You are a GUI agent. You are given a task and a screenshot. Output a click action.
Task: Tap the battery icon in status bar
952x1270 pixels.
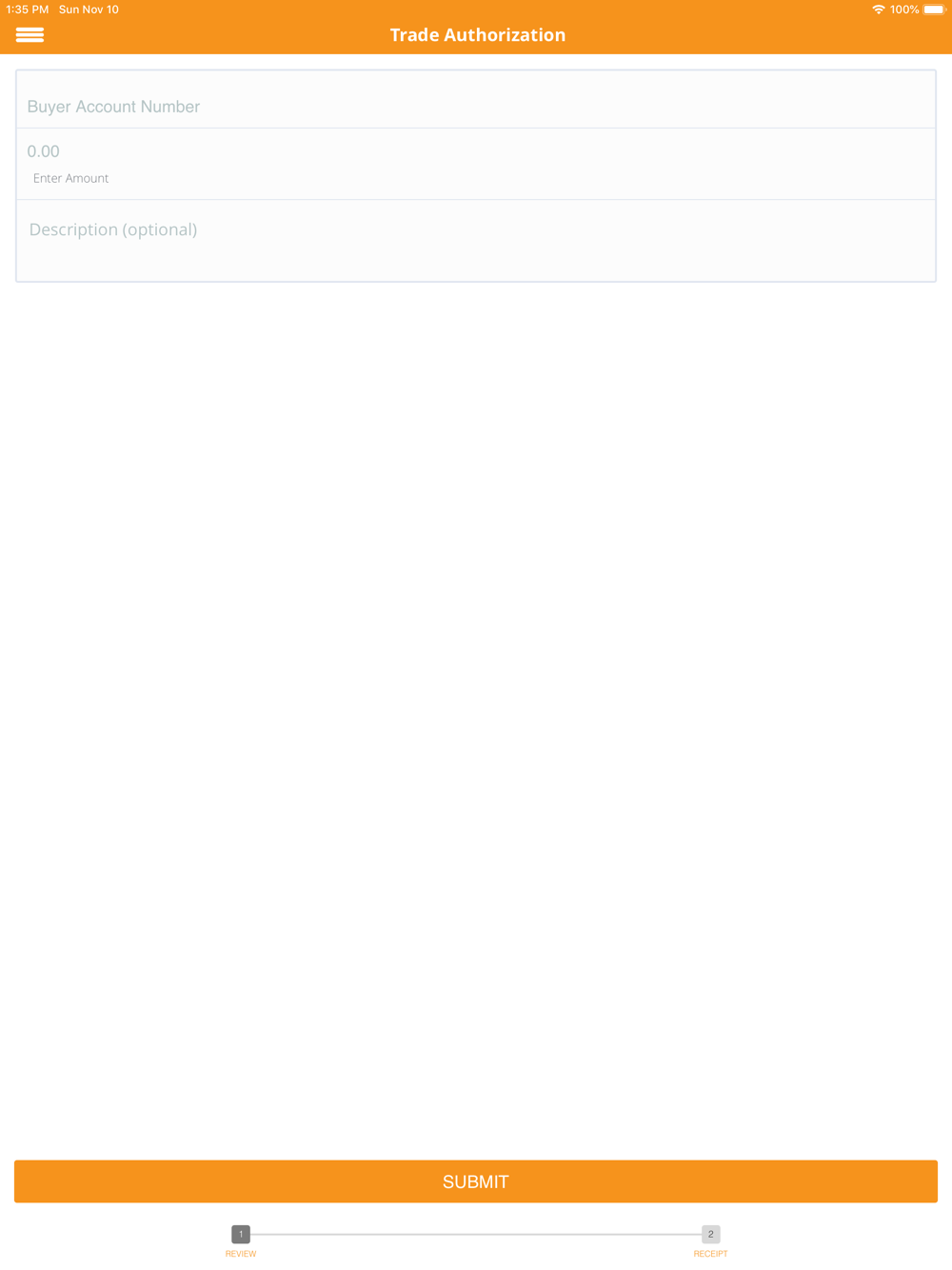click(934, 10)
